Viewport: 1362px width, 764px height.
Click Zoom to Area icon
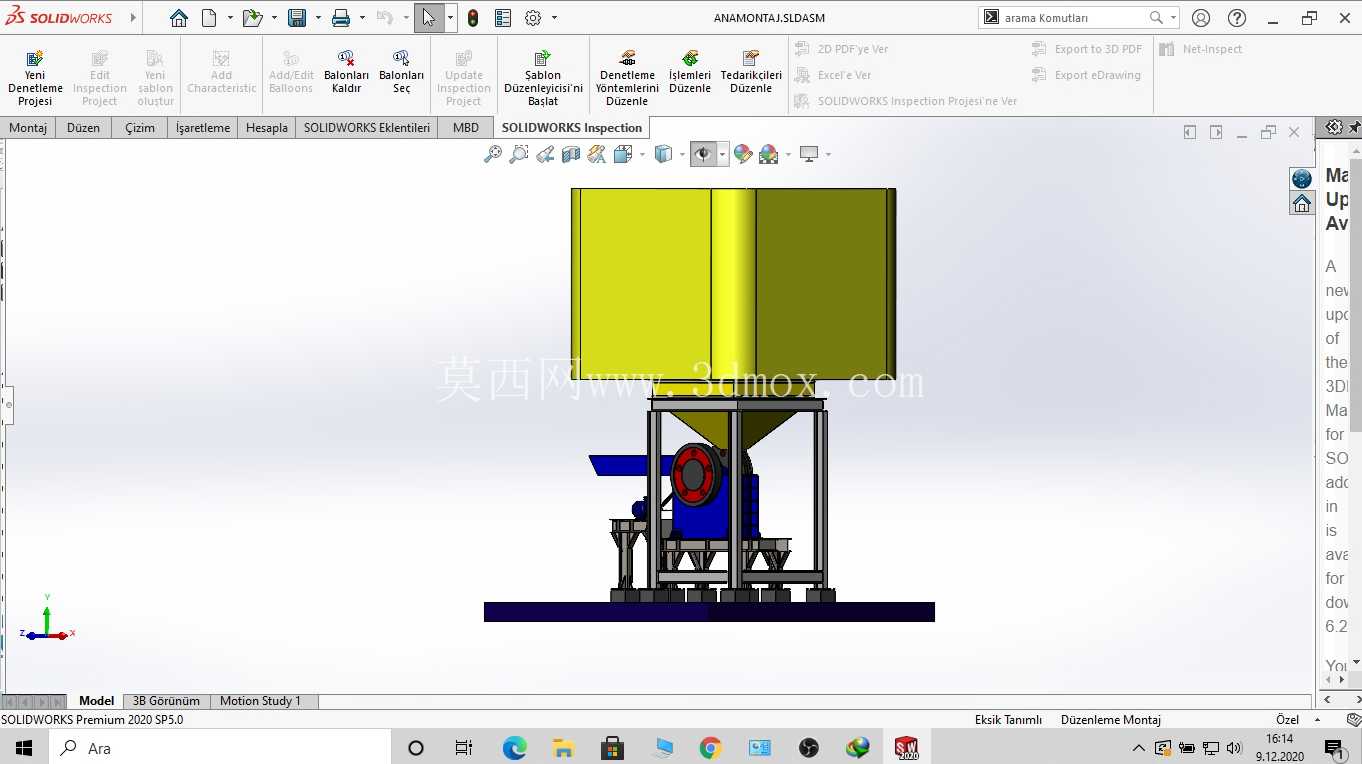pyautogui.click(x=519, y=154)
